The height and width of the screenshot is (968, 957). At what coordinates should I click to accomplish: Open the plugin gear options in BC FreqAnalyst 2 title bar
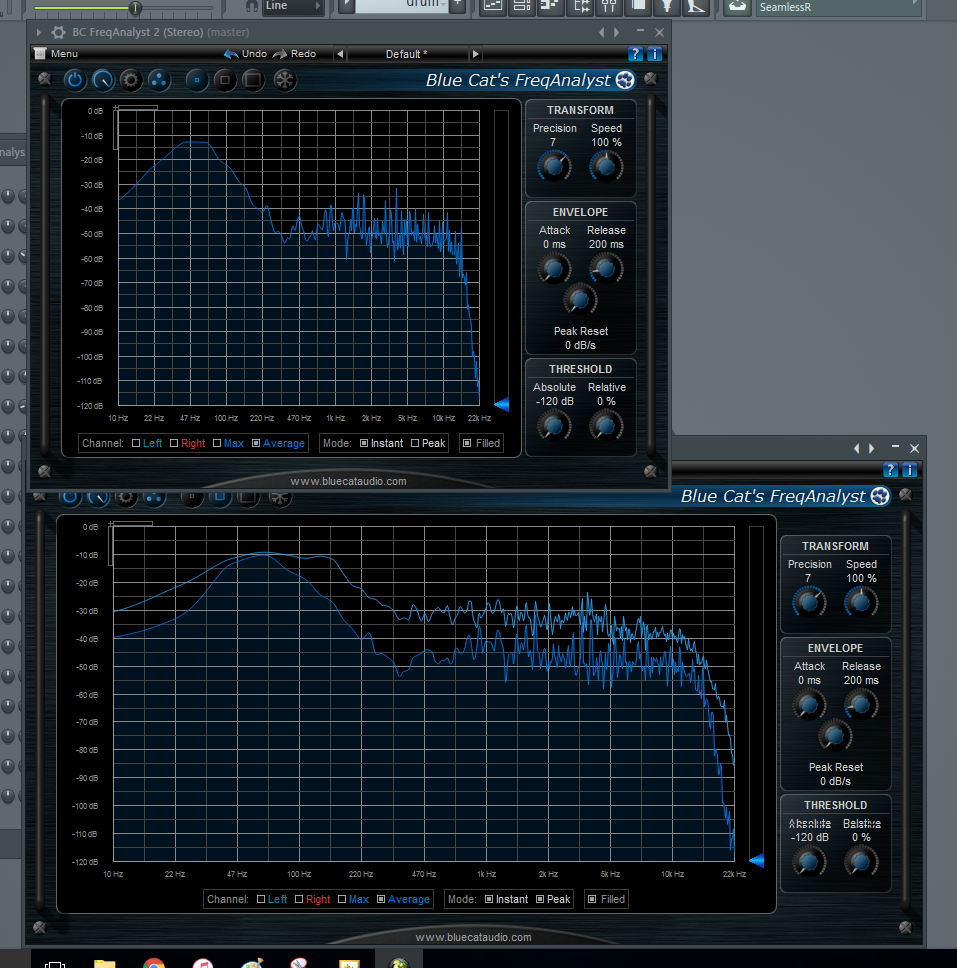click(x=58, y=32)
